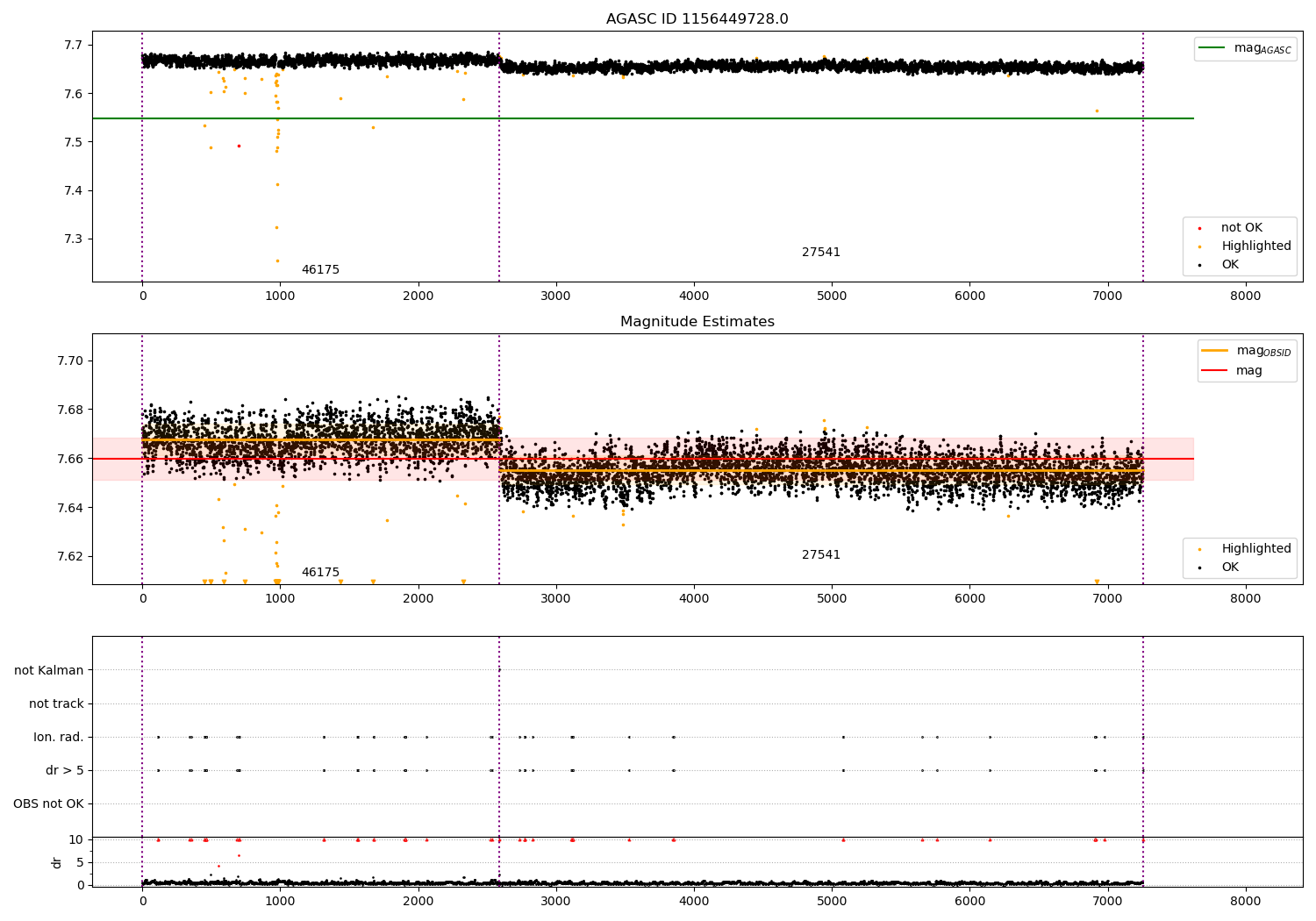This screenshot has width=1316, height=921.
Task: Click the 5 y-tick in the bottom dr plot
Action: pyautogui.click(x=81, y=862)
